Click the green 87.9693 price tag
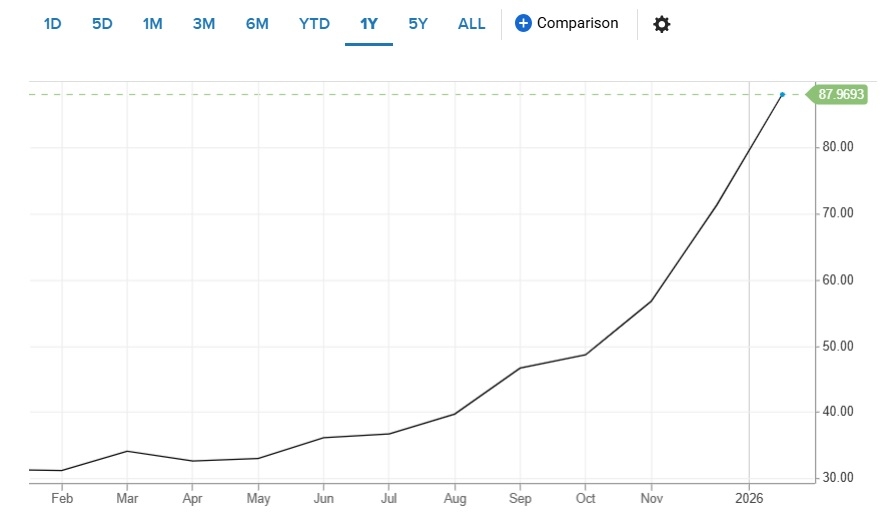Viewport: 892px width, 528px height. (840, 95)
